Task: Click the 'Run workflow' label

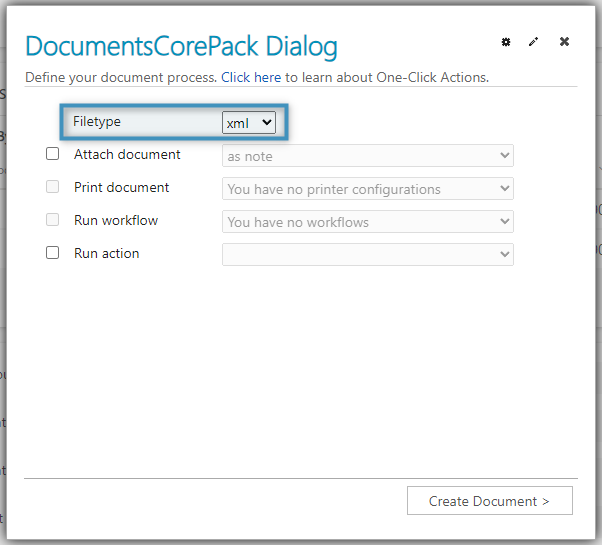Action: coord(116,220)
